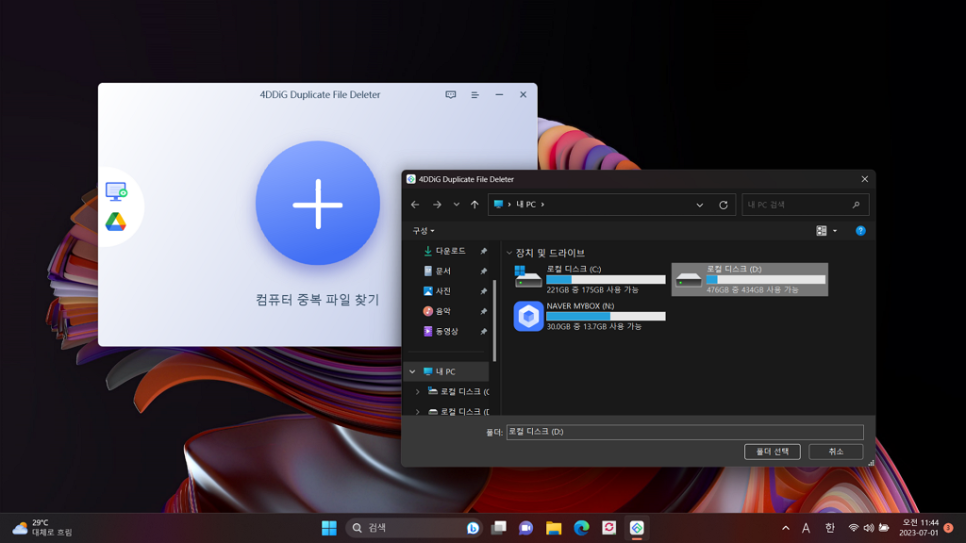Image resolution: width=966 pixels, height=543 pixels.
Task: Select the computer scan icon in left sidebar
Action: (116, 192)
